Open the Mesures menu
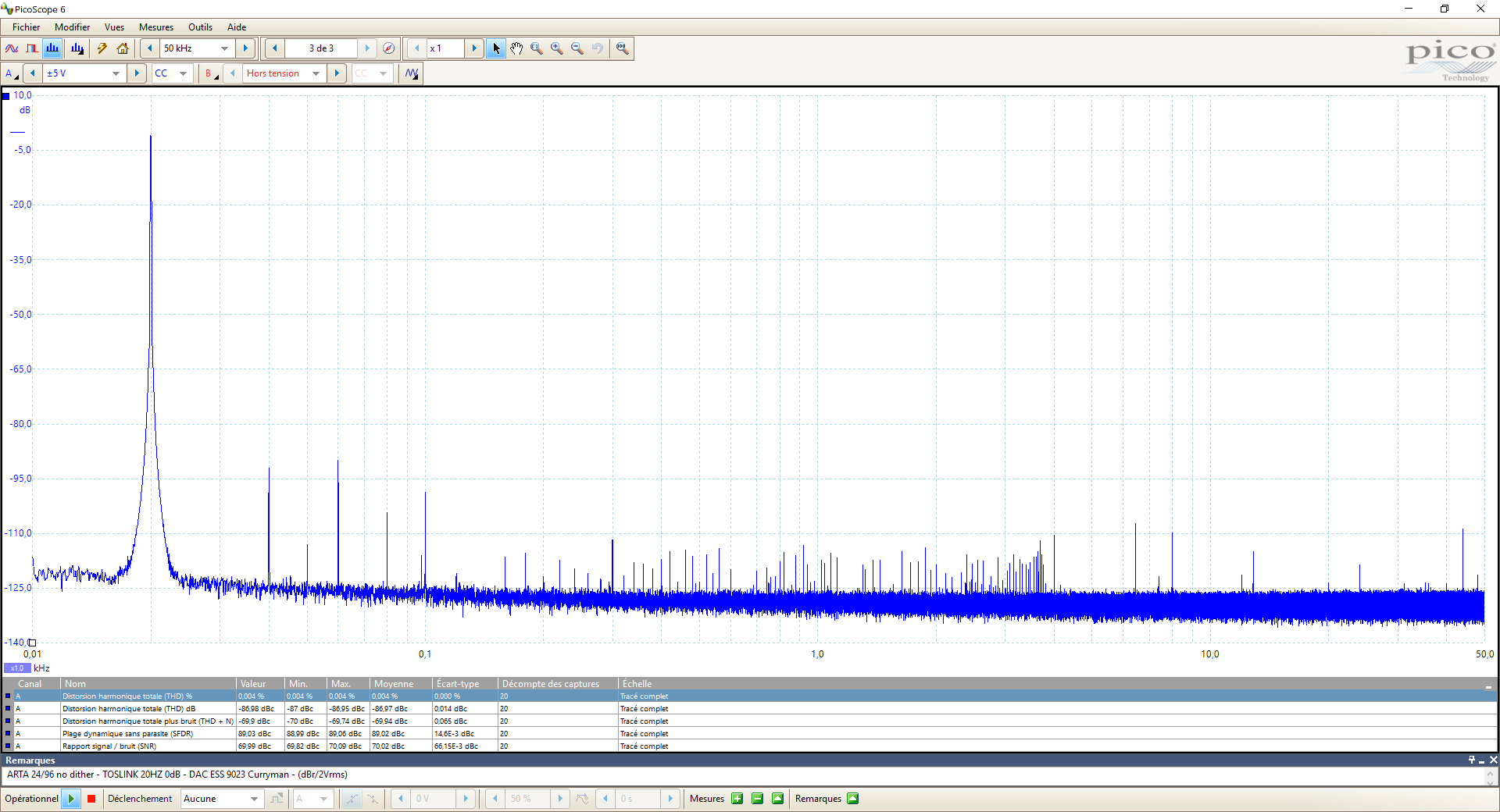Viewport: 1500px width, 812px height. click(x=156, y=27)
